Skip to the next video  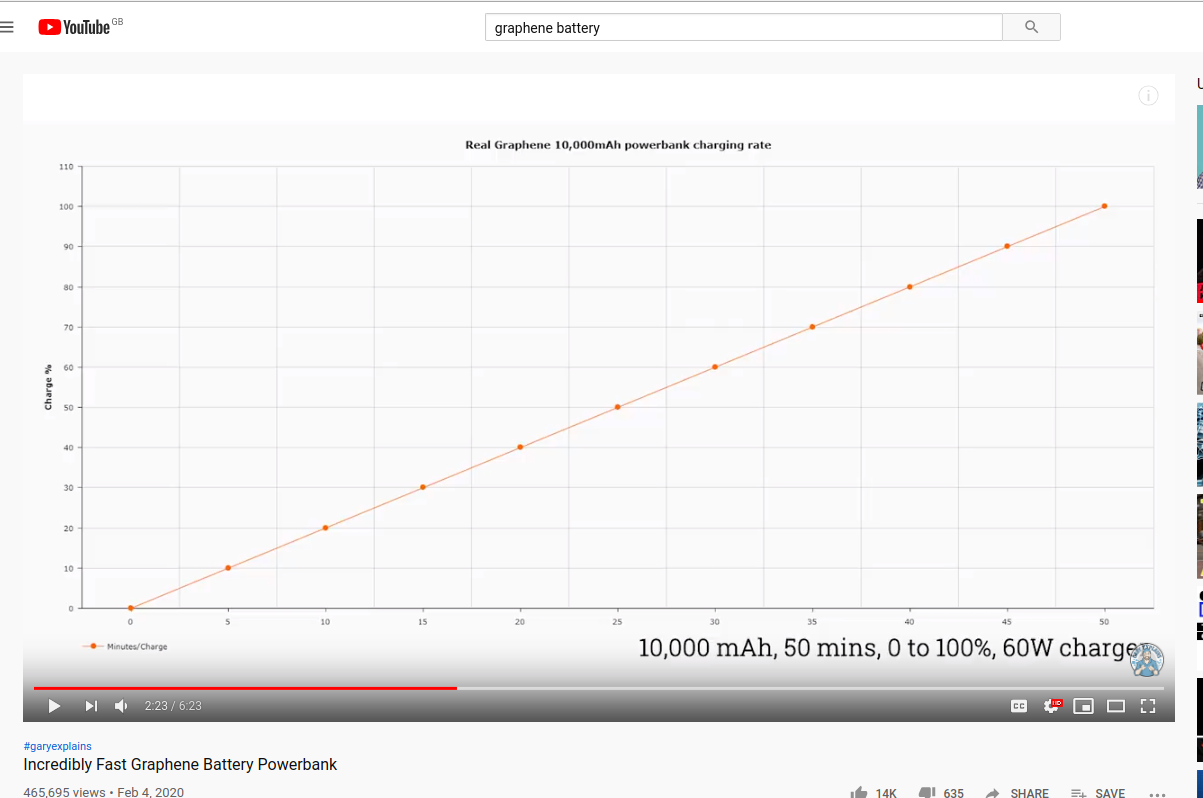click(91, 706)
